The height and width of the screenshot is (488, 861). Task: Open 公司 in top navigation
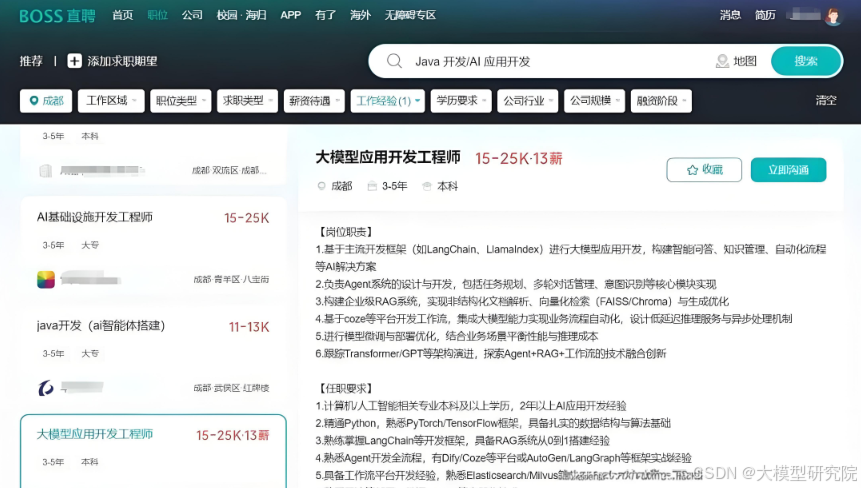[x=192, y=15]
